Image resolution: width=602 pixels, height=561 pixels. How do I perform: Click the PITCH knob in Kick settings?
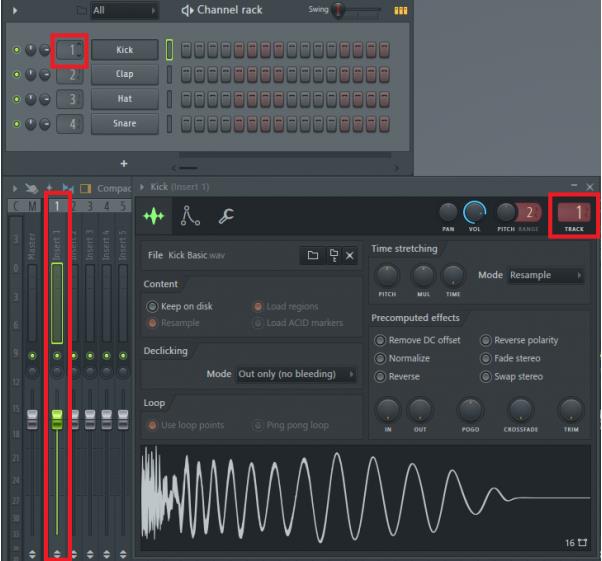point(506,212)
